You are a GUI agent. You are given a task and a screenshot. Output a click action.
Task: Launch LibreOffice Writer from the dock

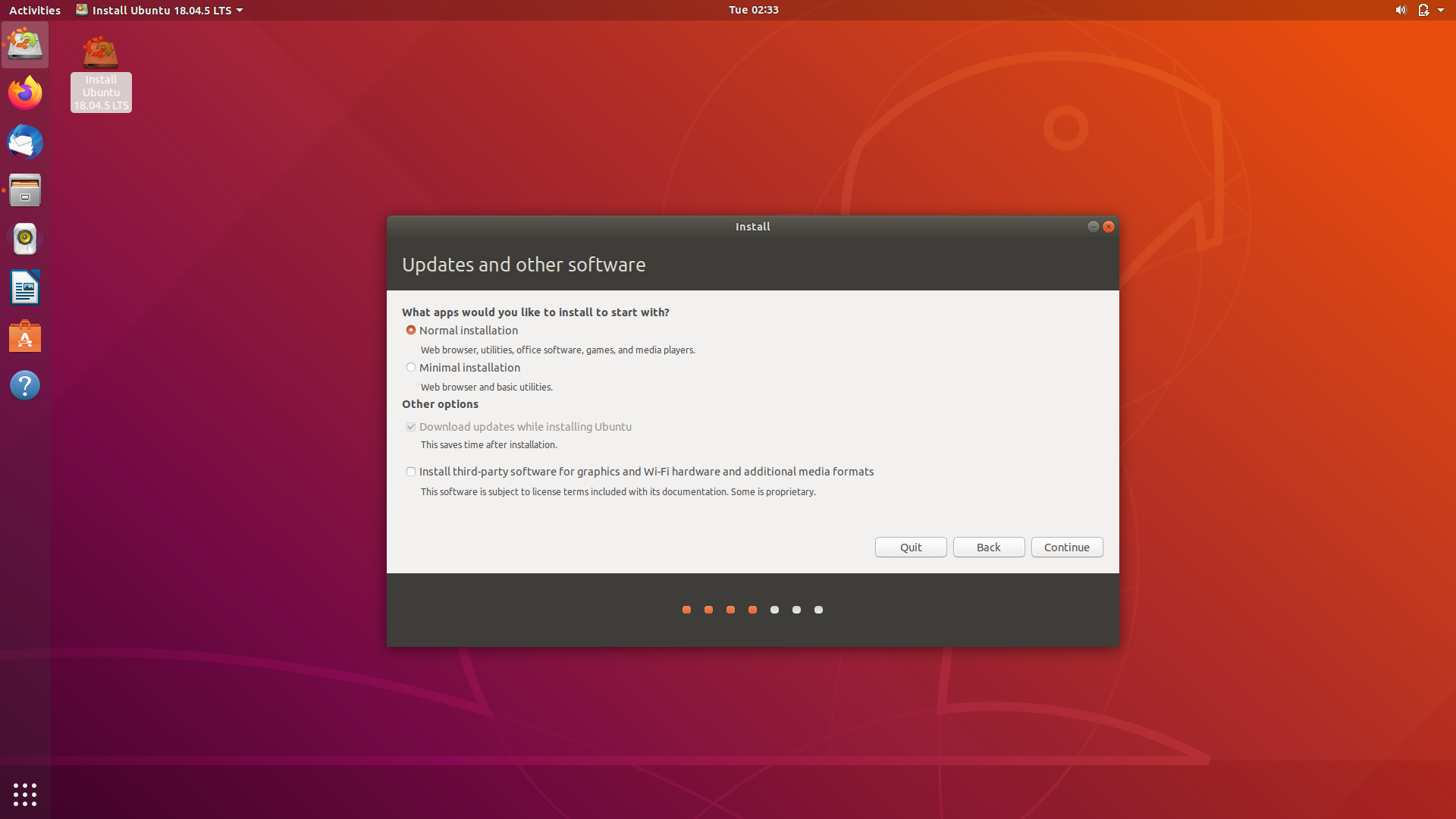(25, 288)
